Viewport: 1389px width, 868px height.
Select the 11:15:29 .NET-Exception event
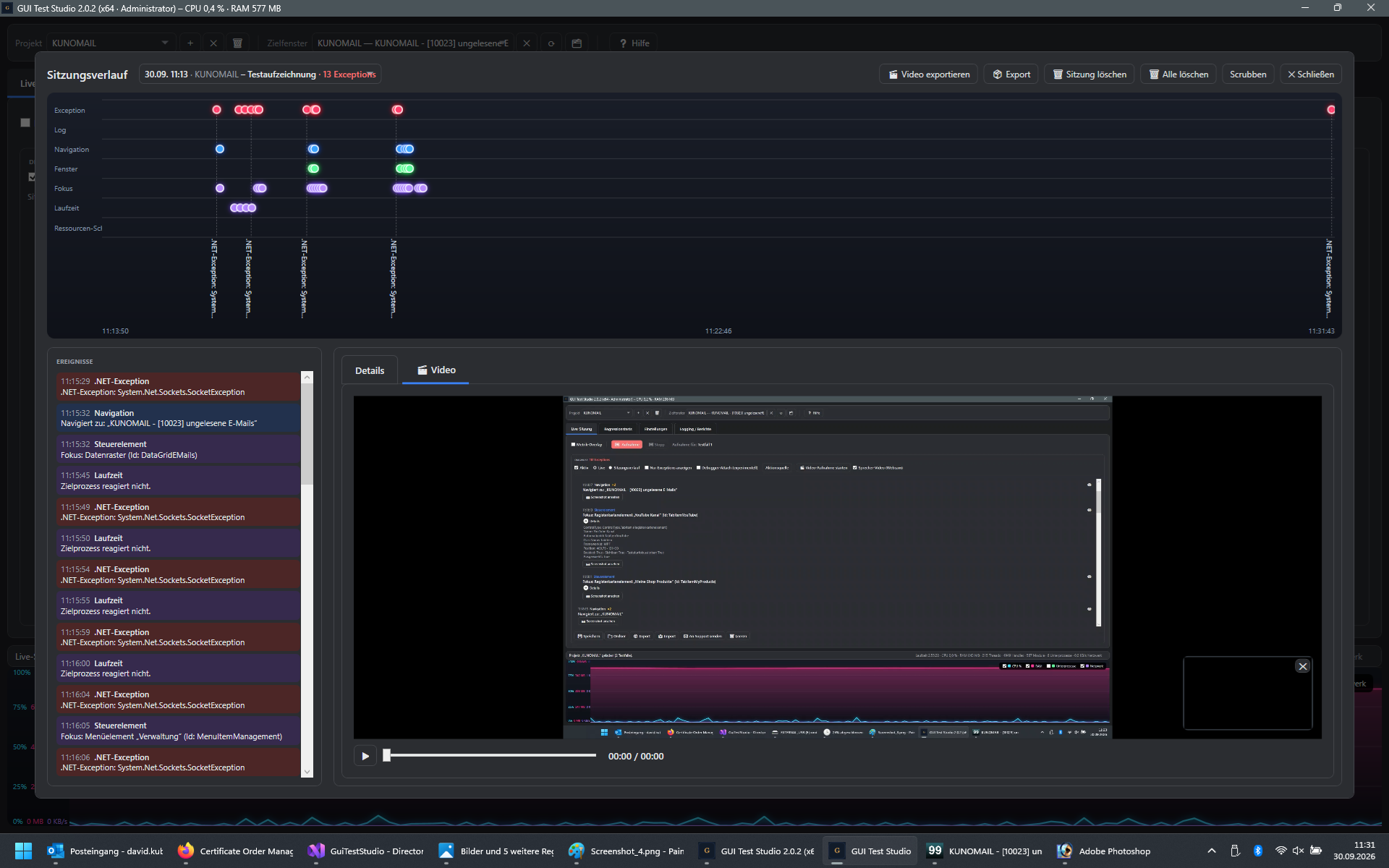pos(178,387)
